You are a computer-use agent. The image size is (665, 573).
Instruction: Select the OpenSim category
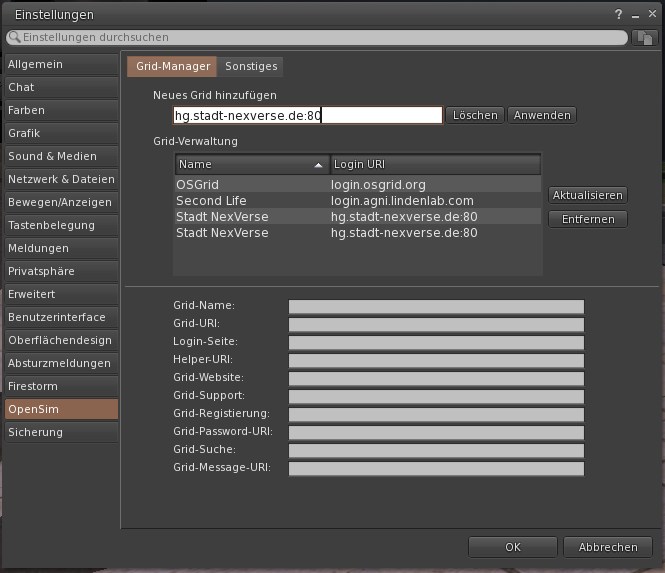(x=62, y=409)
